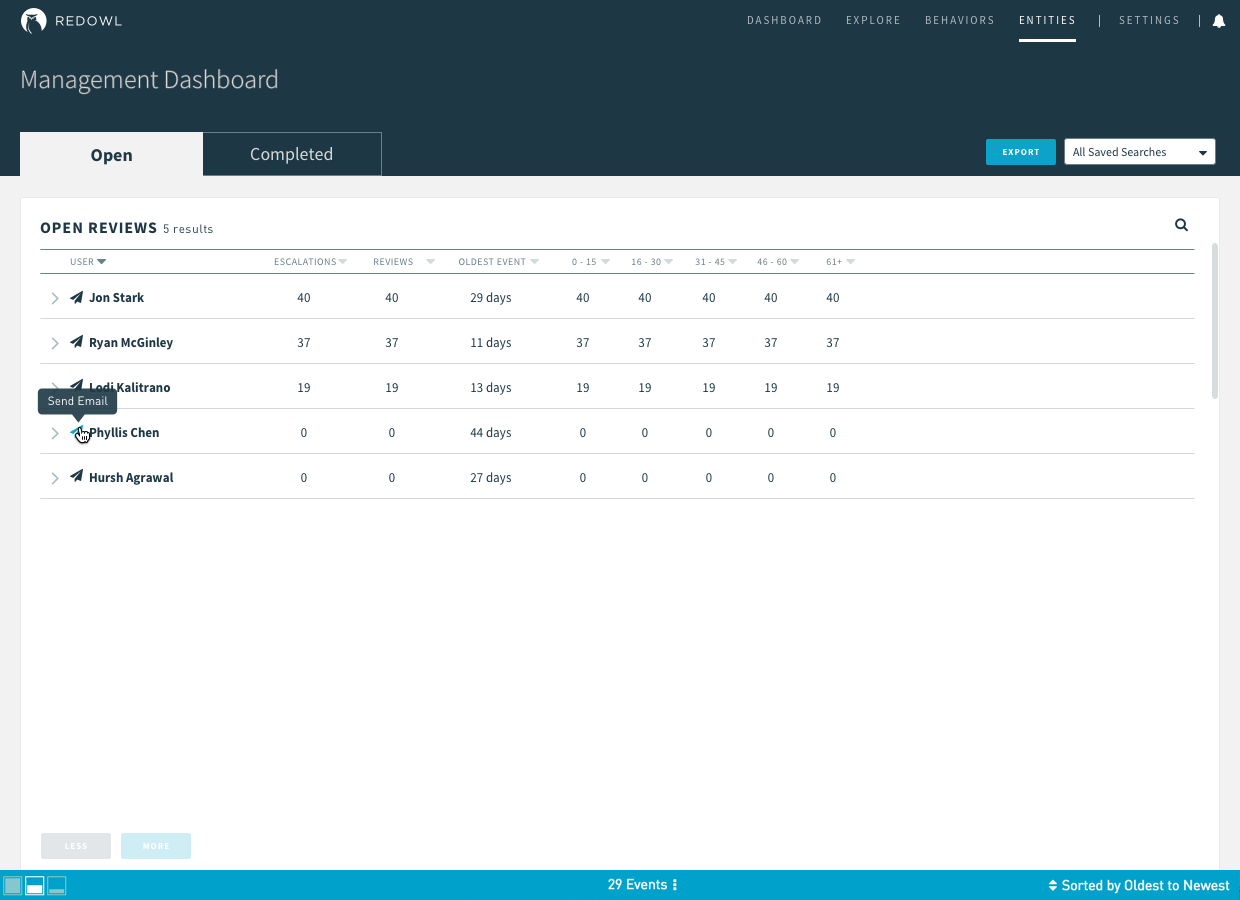Click the 13 days oldest event cell
The width and height of the screenshot is (1240, 900).
(491, 388)
